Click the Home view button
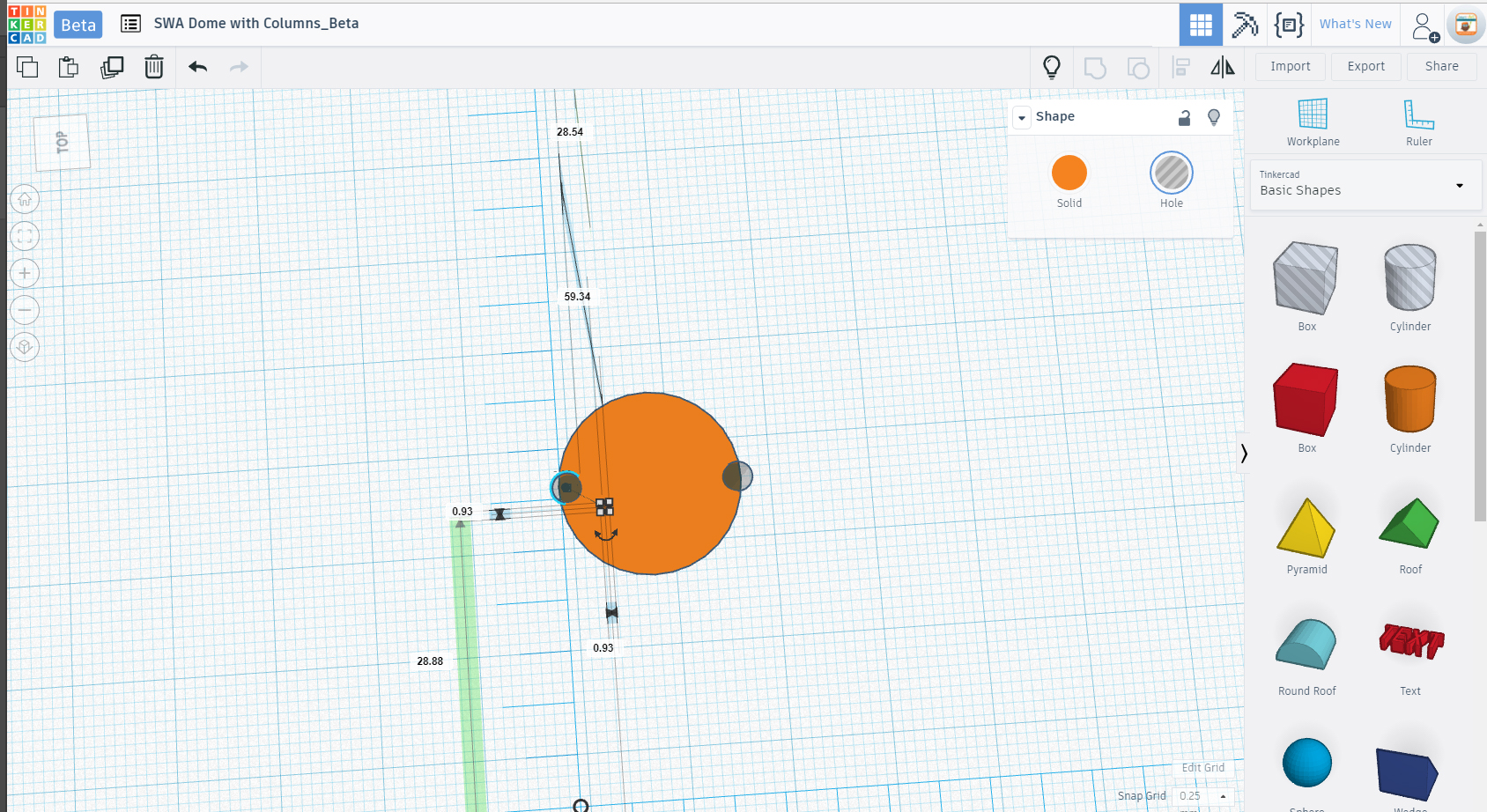 tap(25, 200)
